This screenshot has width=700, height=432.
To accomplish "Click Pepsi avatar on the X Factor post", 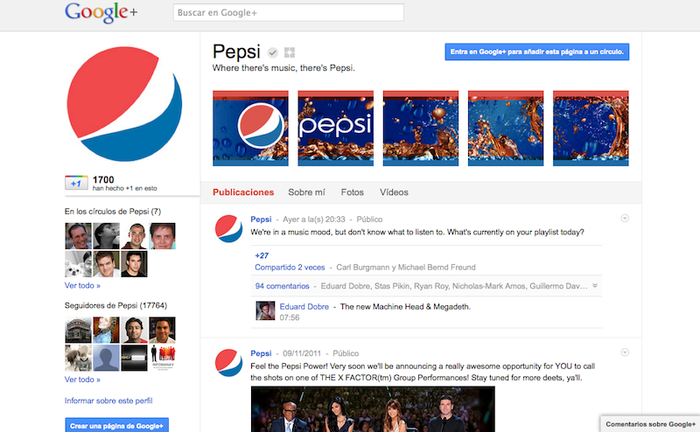I will [229, 363].
